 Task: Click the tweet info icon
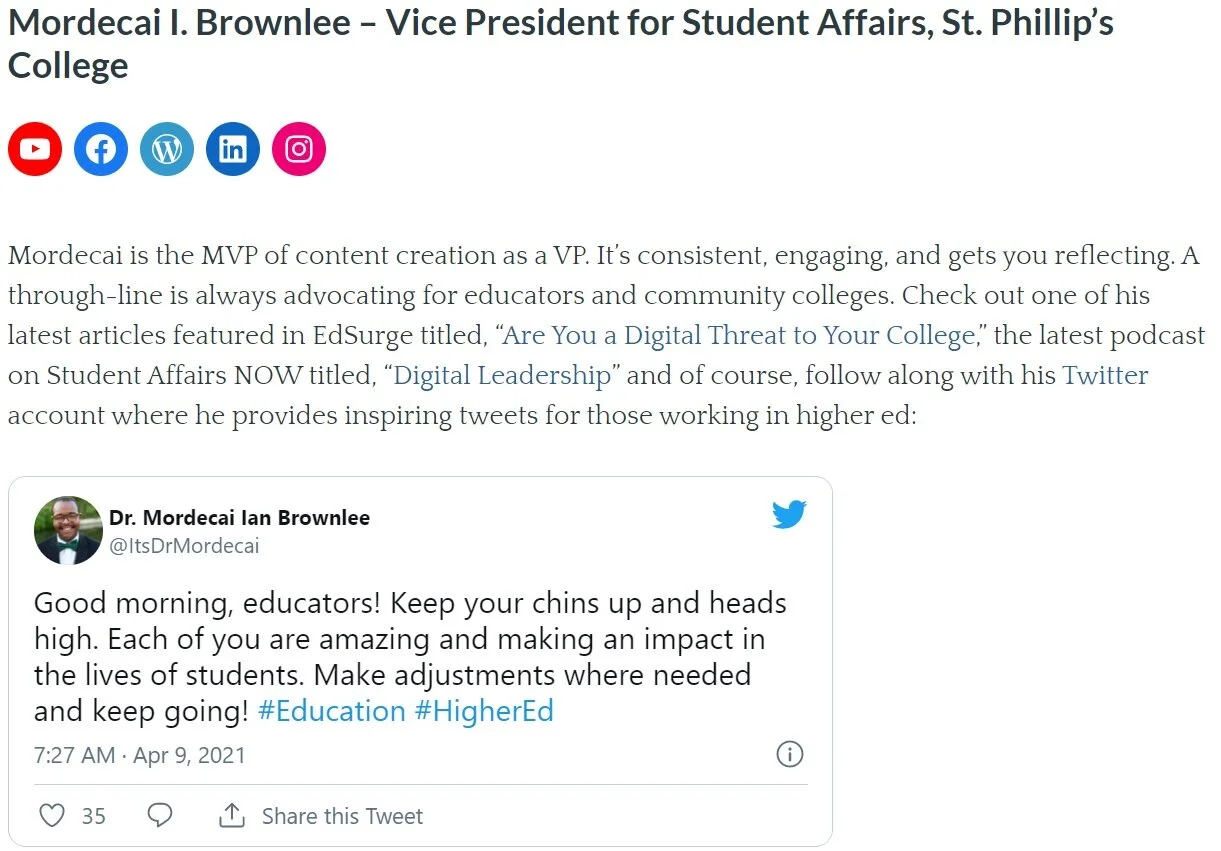click(790, 754)
